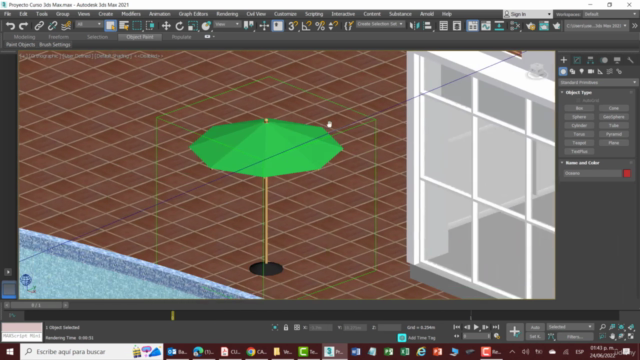Open the selection filter All dropdown
The image size is (640, 360).
click(89, 24)
